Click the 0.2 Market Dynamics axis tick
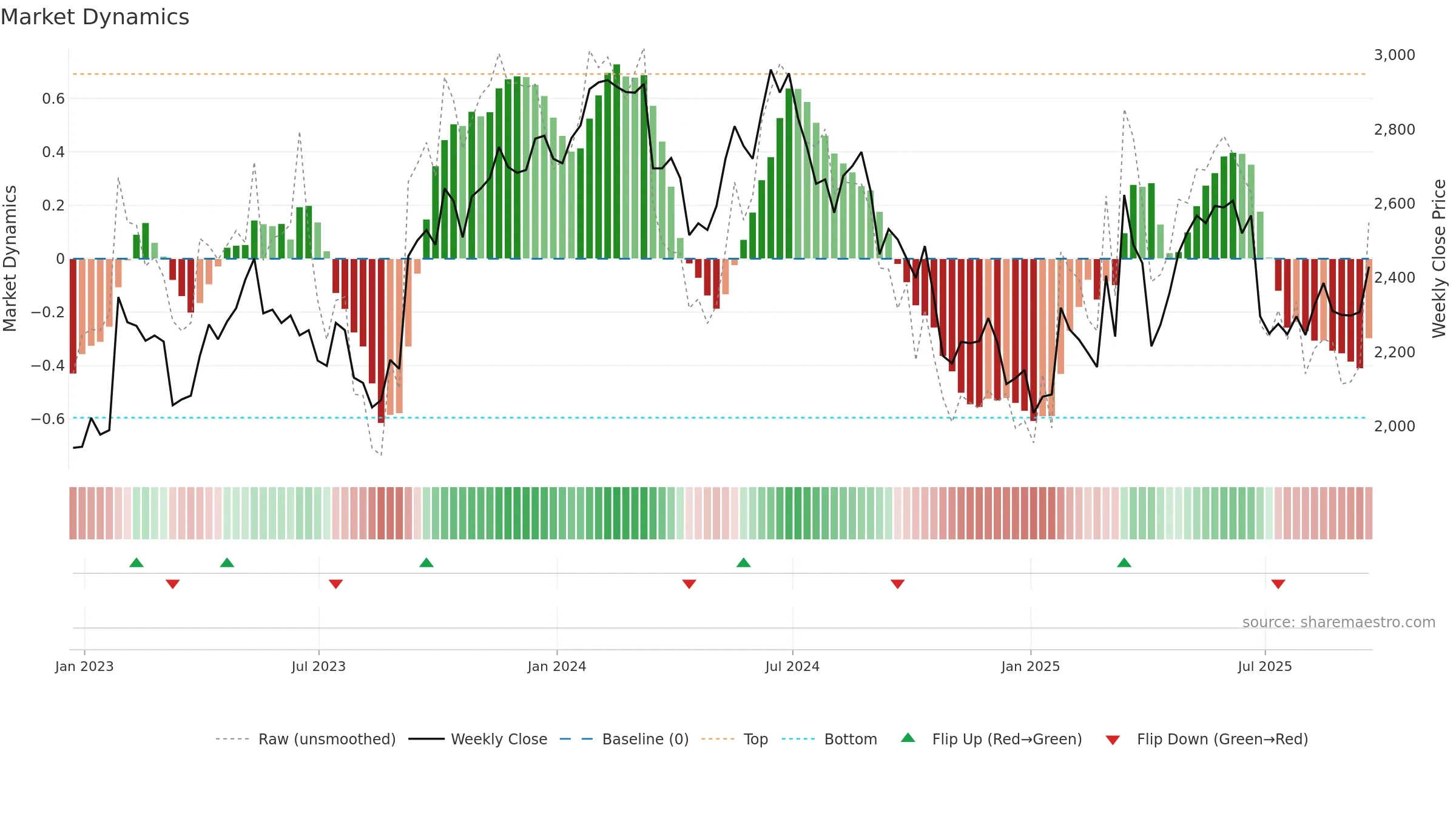 [53, 206]
